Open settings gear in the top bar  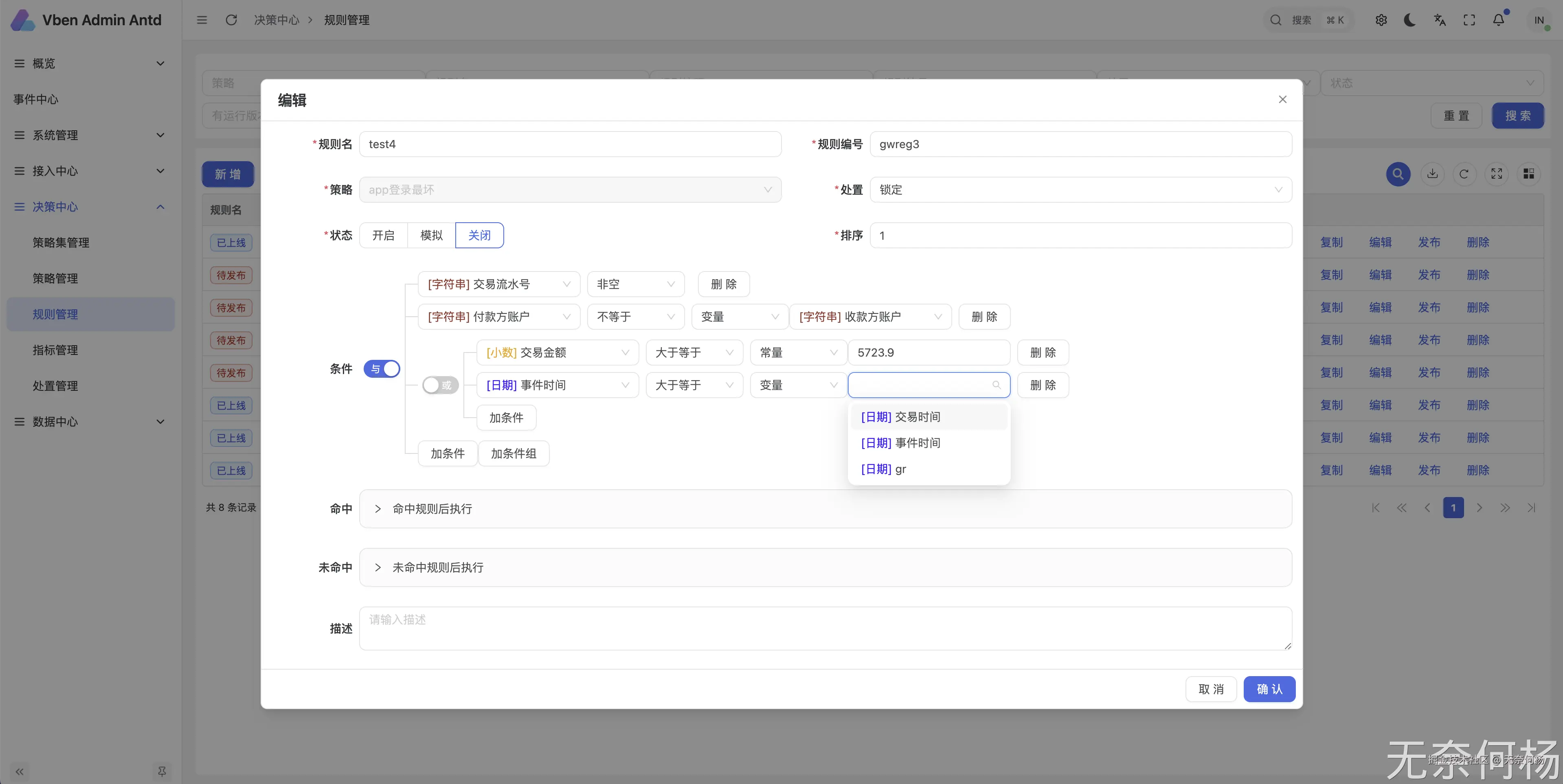pos(1381,20)
